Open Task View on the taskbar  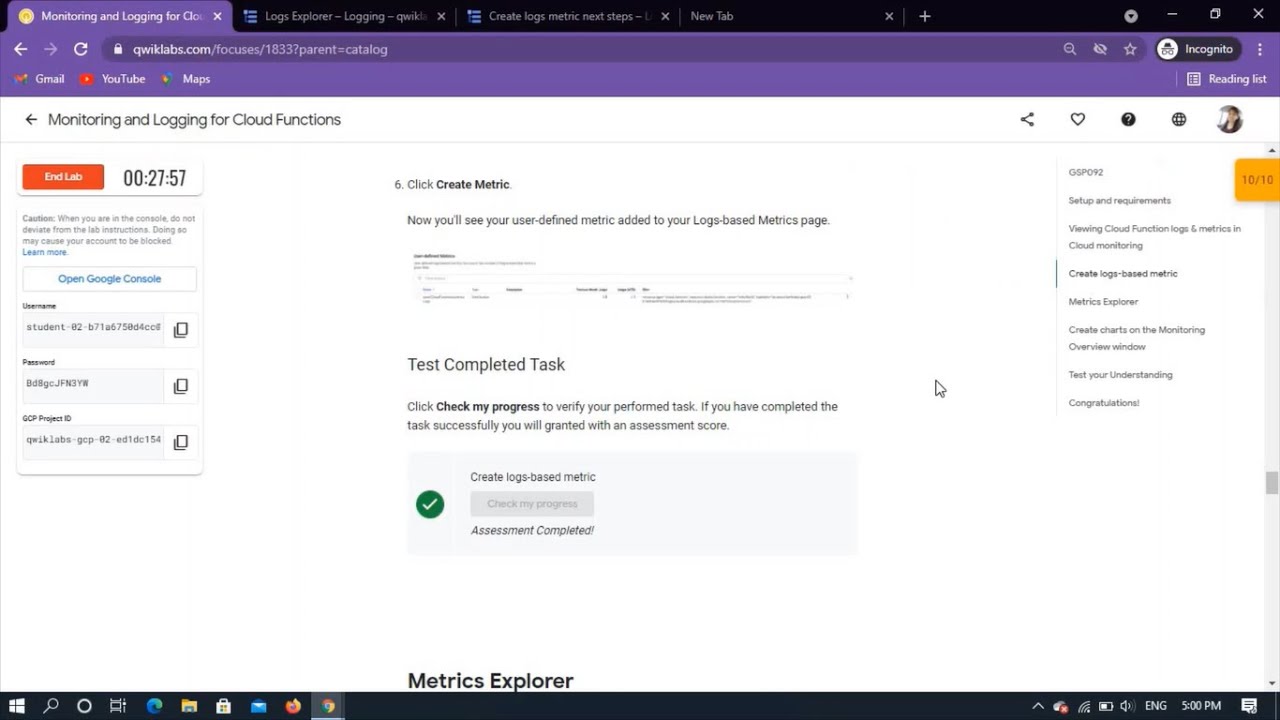118,706
